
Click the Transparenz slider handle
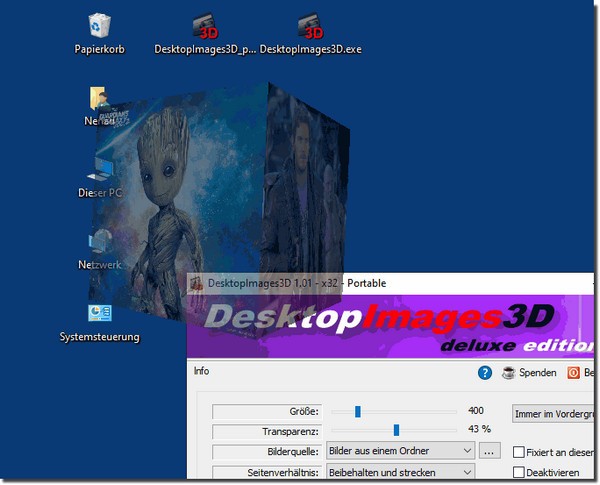pyautogui.click(x=396, y=431)
